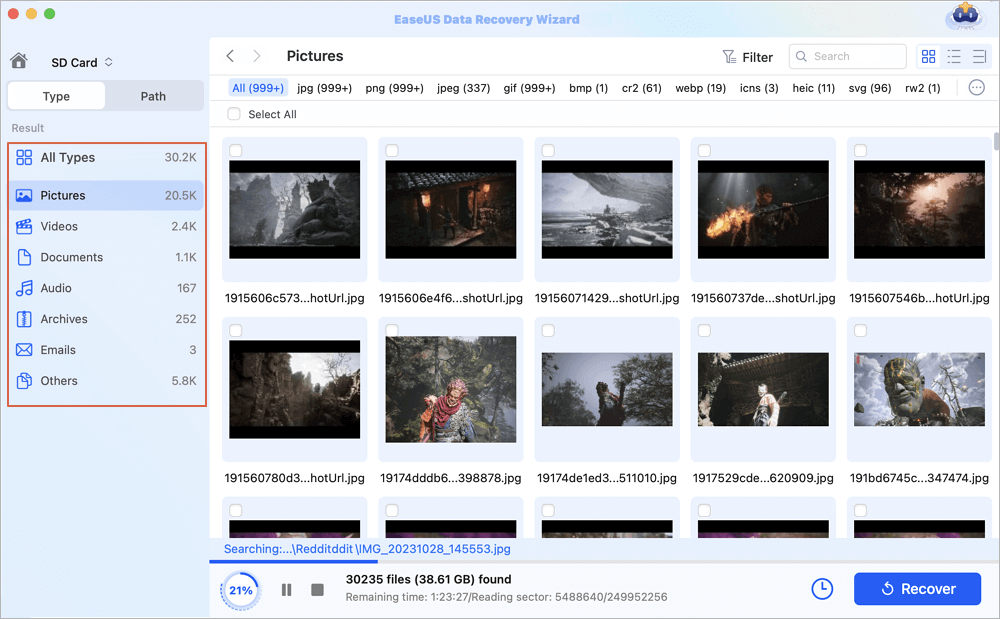
Task: Click the 1917529cde...620909.jpg file name
Action: 763,477
